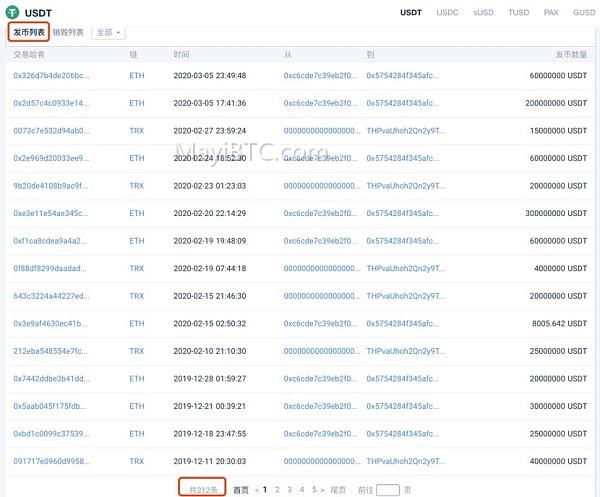Open recipient address THPvaUhoh2Qn2y9T... in third row

pyautogui.click(x=406, y=130)
